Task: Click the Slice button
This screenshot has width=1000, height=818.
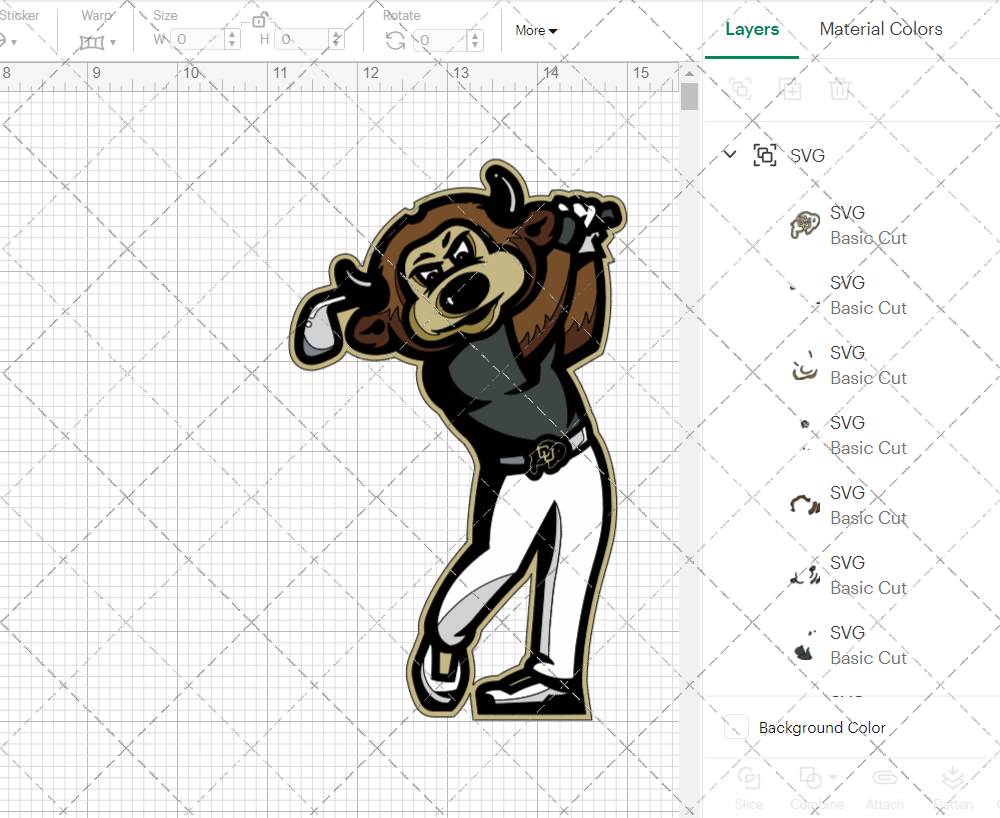Action: [749, 788]
